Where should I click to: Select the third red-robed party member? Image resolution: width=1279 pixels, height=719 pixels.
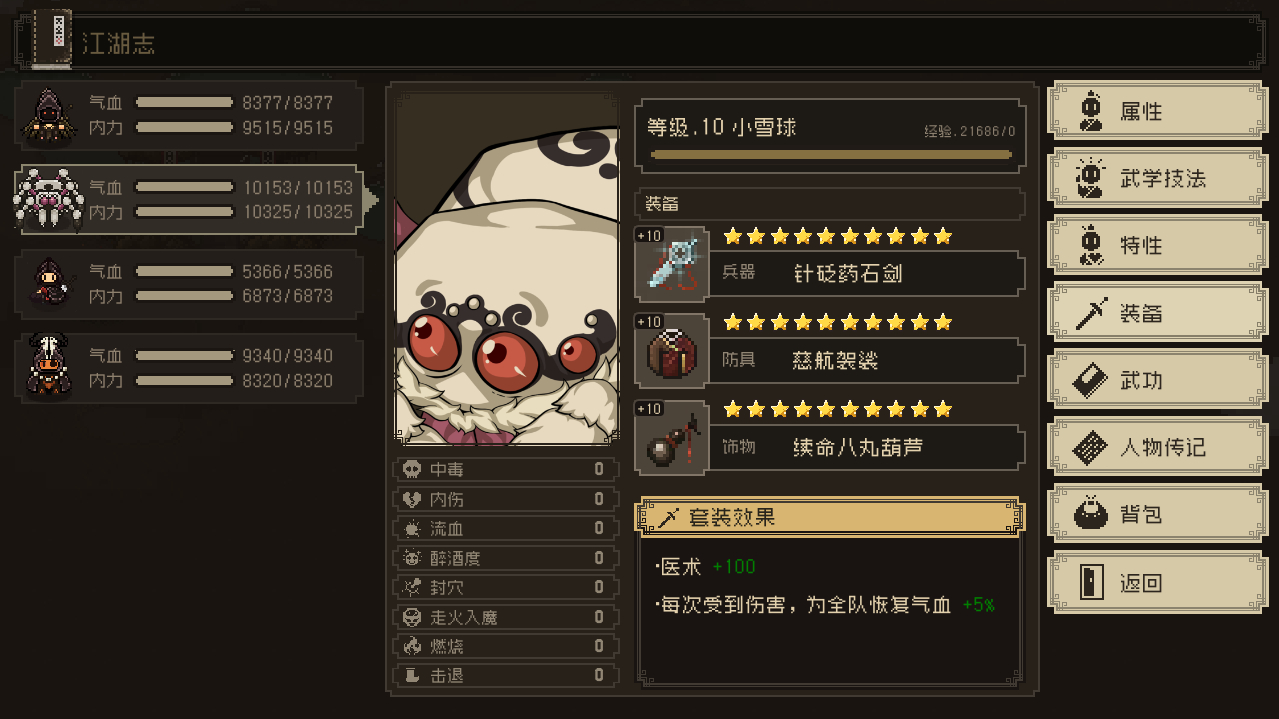pyautogui.click(x=46, y=283)
